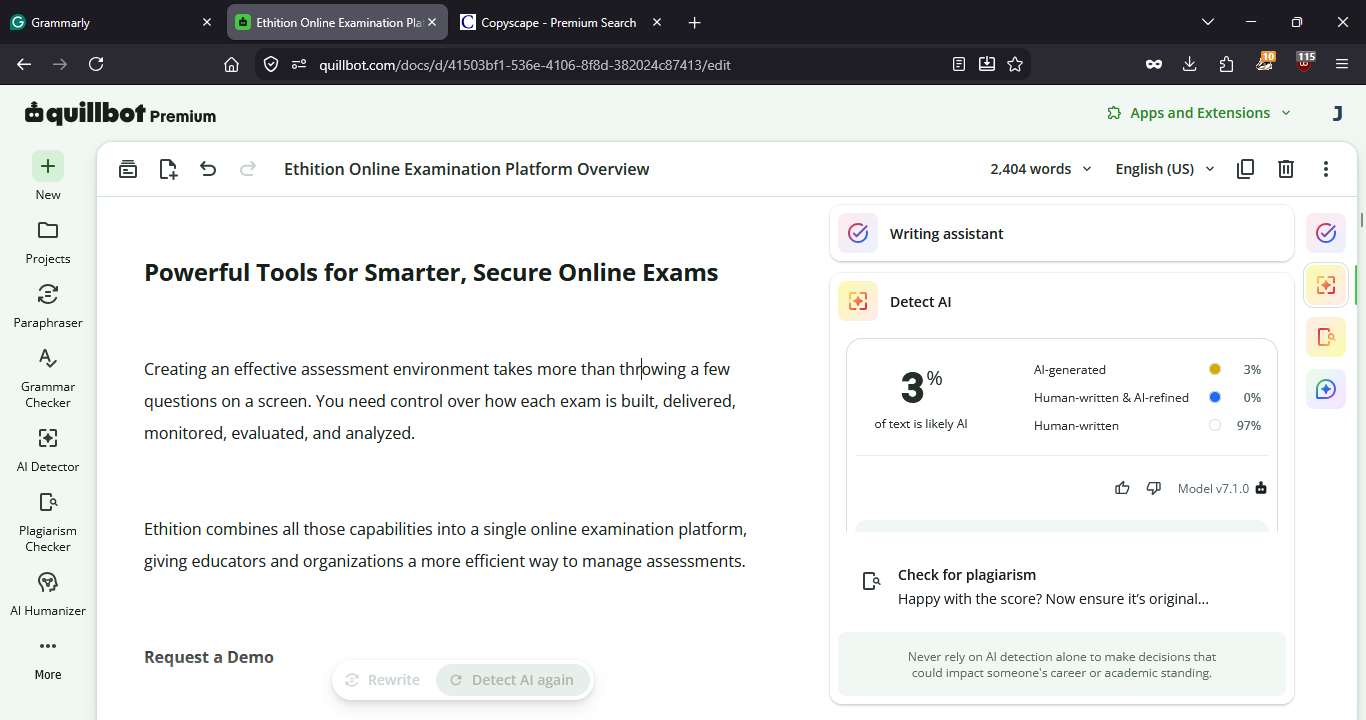Click the document list icon in toolbar
This screenshot has height=720, width=1366.
coord(128,169)
